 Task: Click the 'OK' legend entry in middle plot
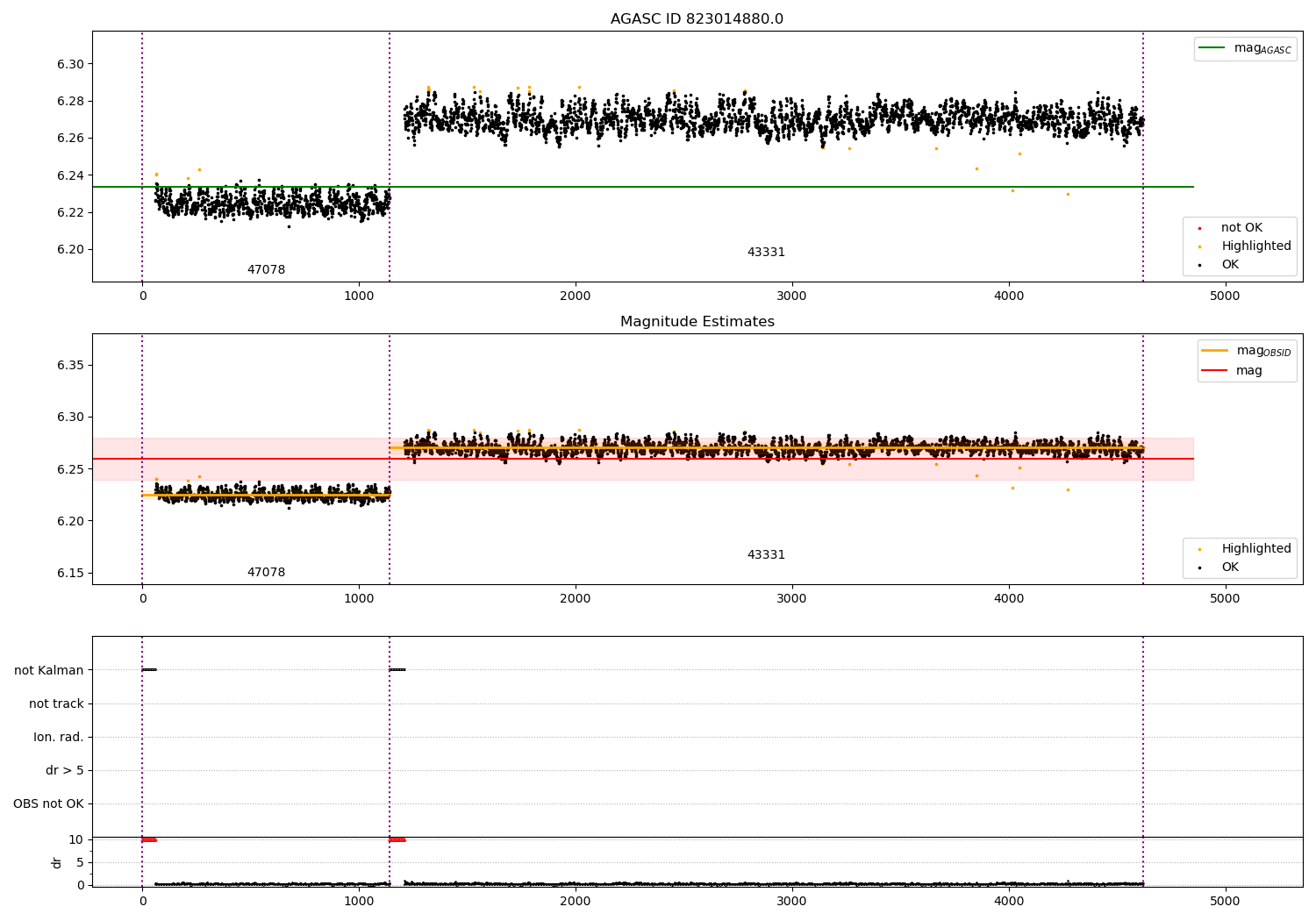click(x=1230, y=568)
